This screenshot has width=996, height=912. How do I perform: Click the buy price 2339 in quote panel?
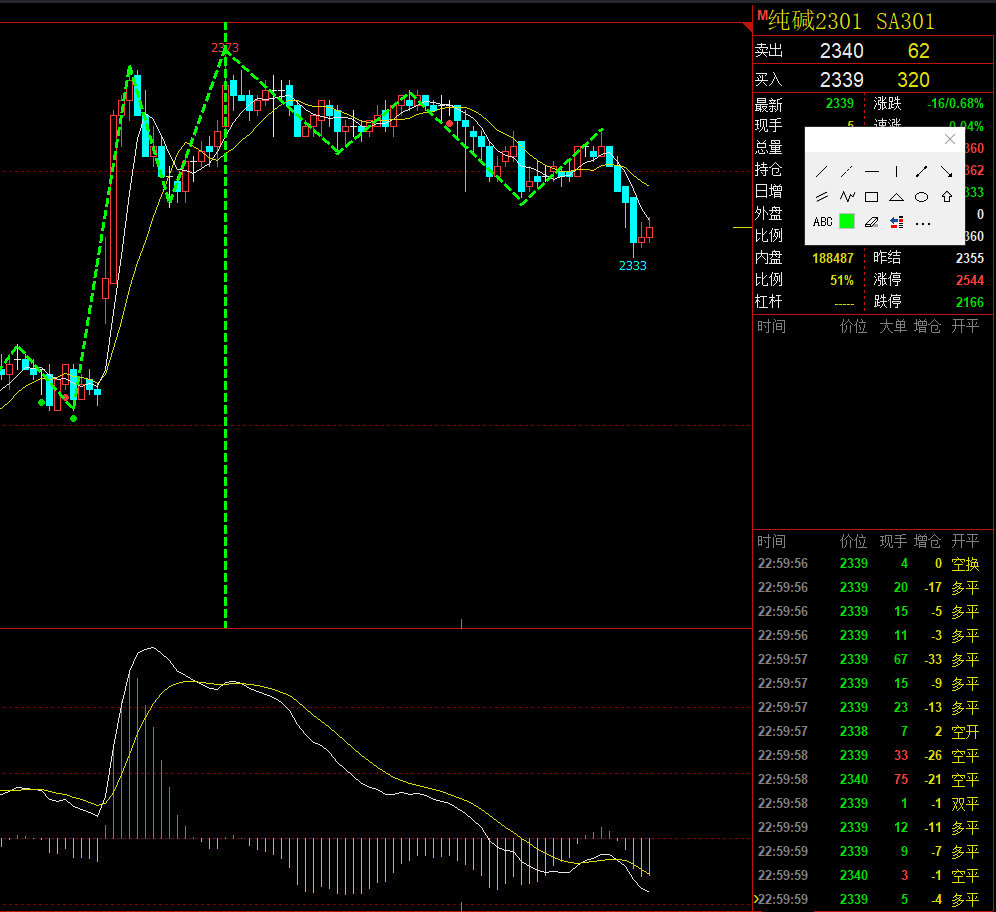pos(842,80)
